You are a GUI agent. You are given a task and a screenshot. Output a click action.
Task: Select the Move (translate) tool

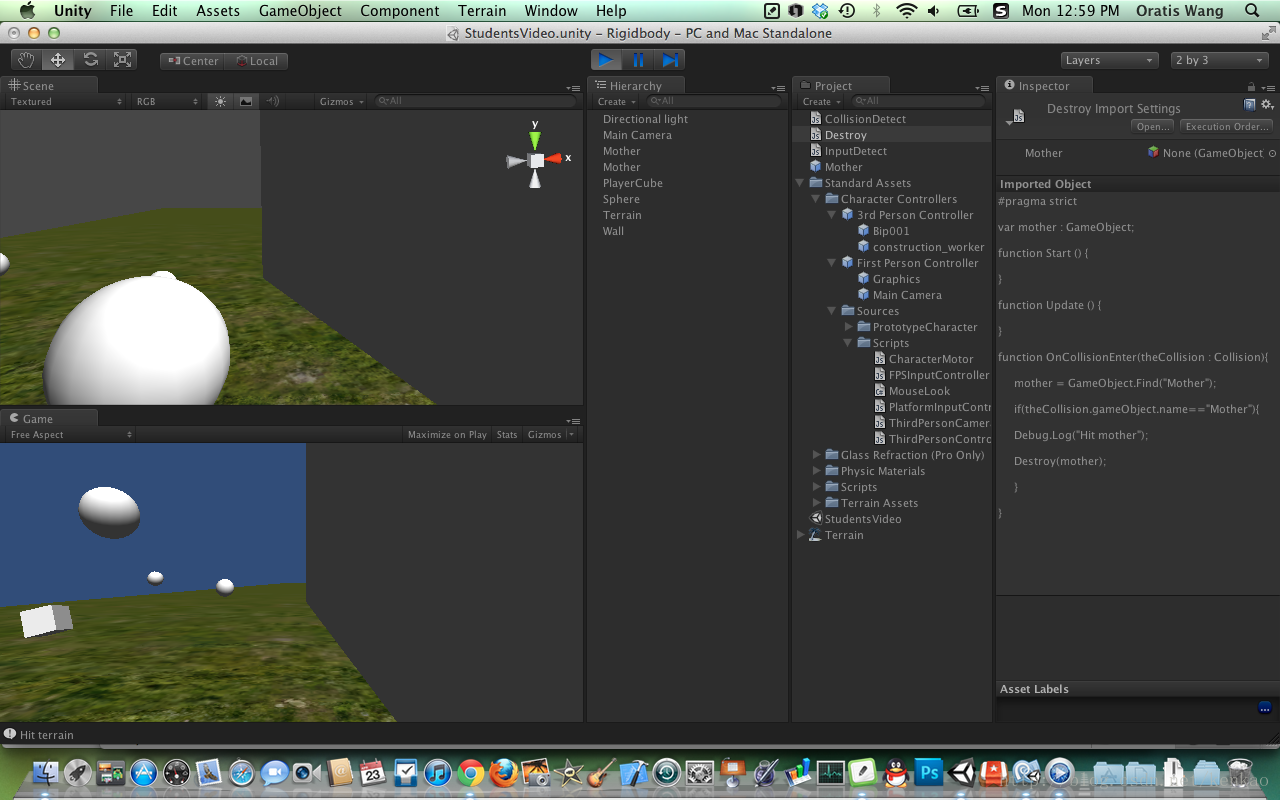(58, 60)
